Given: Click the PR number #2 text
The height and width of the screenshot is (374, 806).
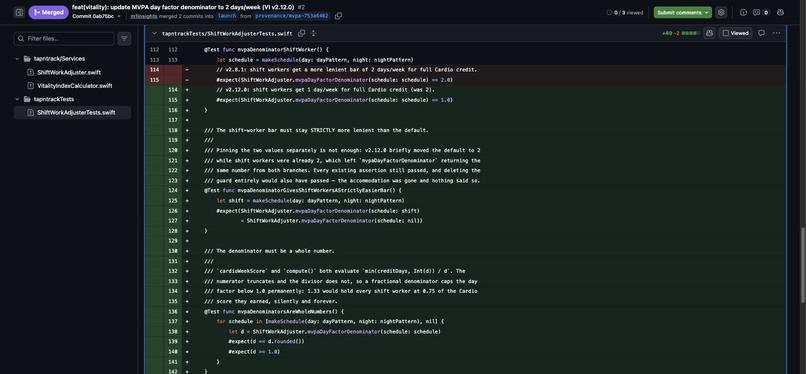Looking at the screenshot, I should (x=301, y=7).
